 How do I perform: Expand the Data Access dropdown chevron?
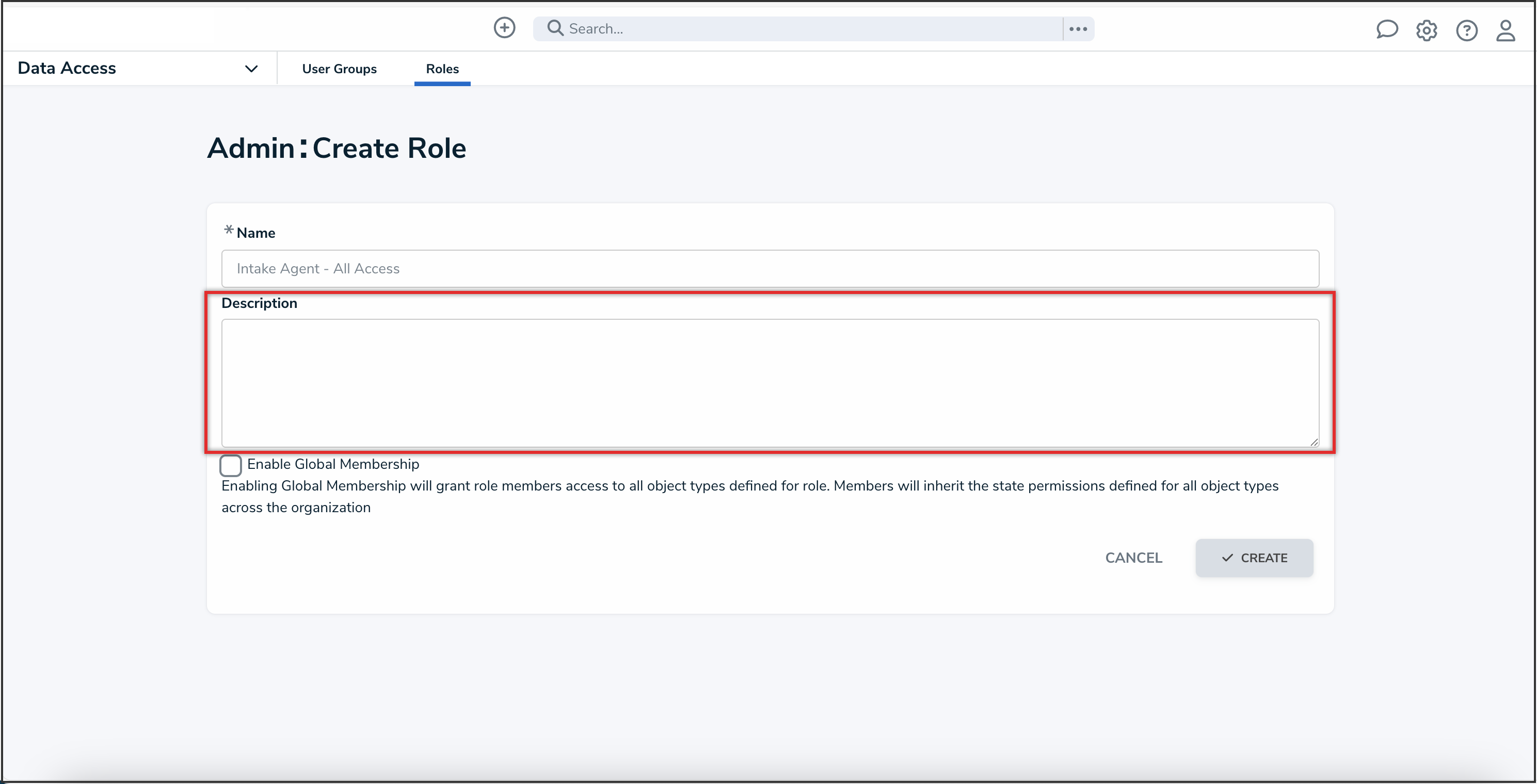coord(251,68)
